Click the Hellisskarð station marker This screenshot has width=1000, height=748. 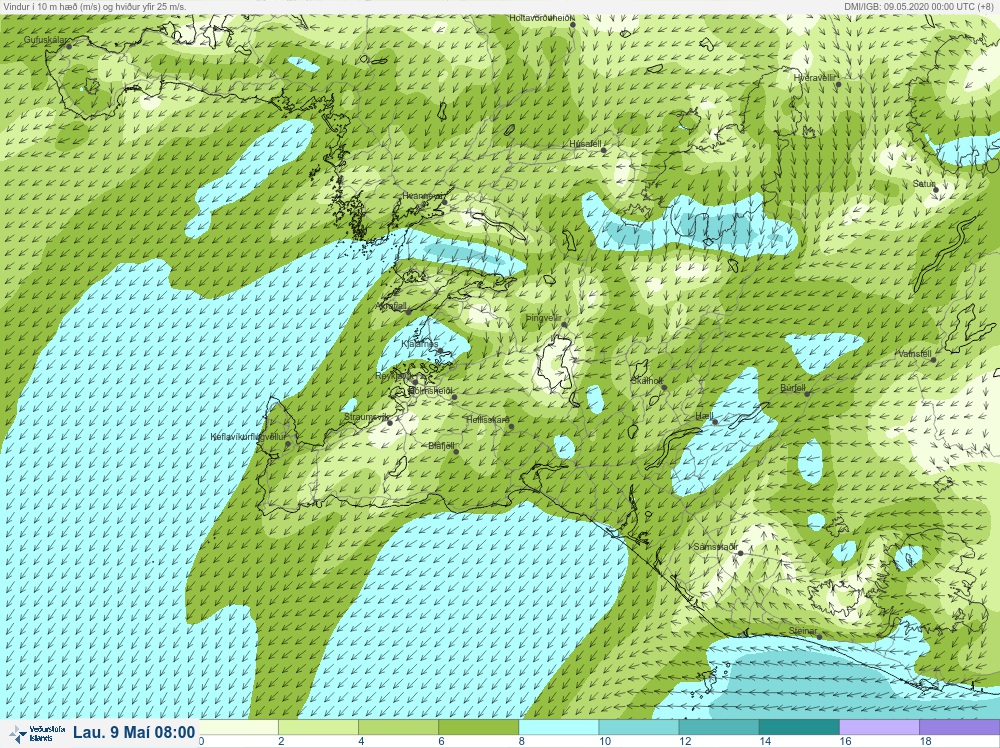[x=511, y=427]
